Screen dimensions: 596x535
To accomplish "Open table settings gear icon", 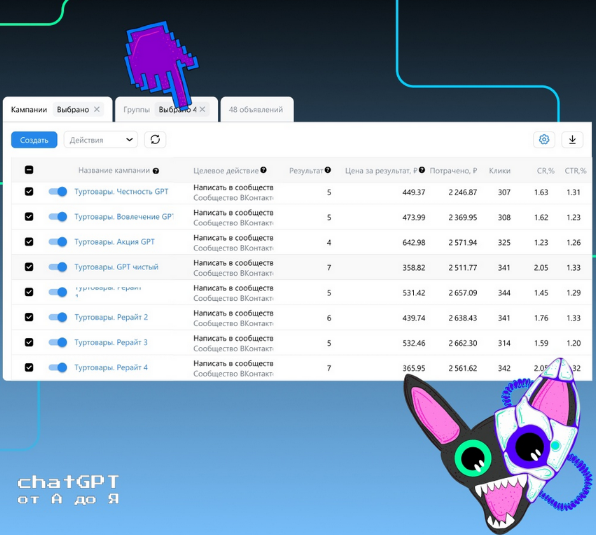I will (x=544, y=139).
